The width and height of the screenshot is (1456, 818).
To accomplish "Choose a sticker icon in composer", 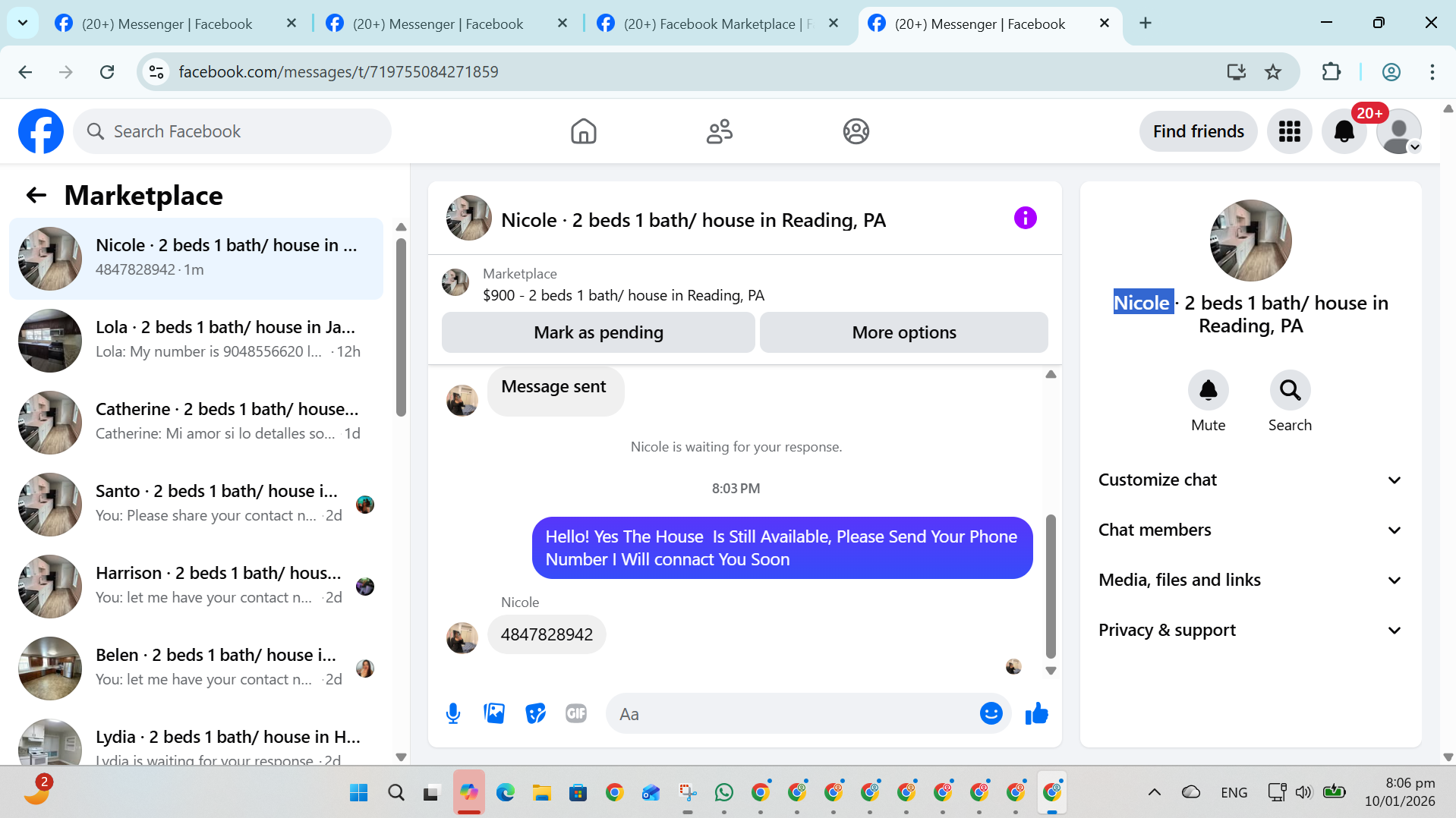I will click(535, 713).
